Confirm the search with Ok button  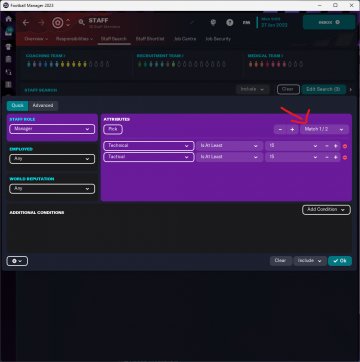(340, 261)
